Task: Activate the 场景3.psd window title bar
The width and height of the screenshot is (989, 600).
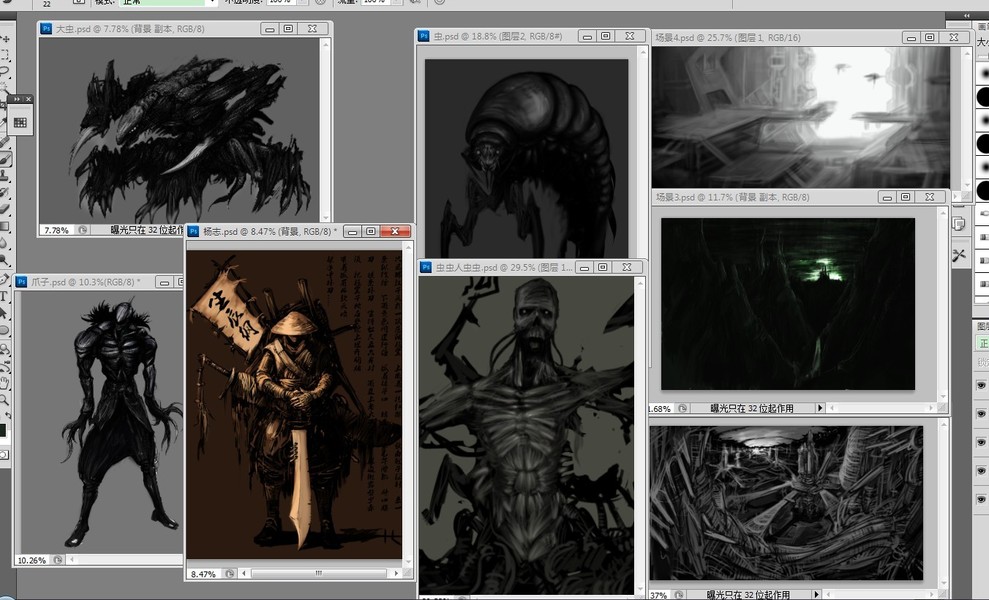Action: click(x=799, y=197)
